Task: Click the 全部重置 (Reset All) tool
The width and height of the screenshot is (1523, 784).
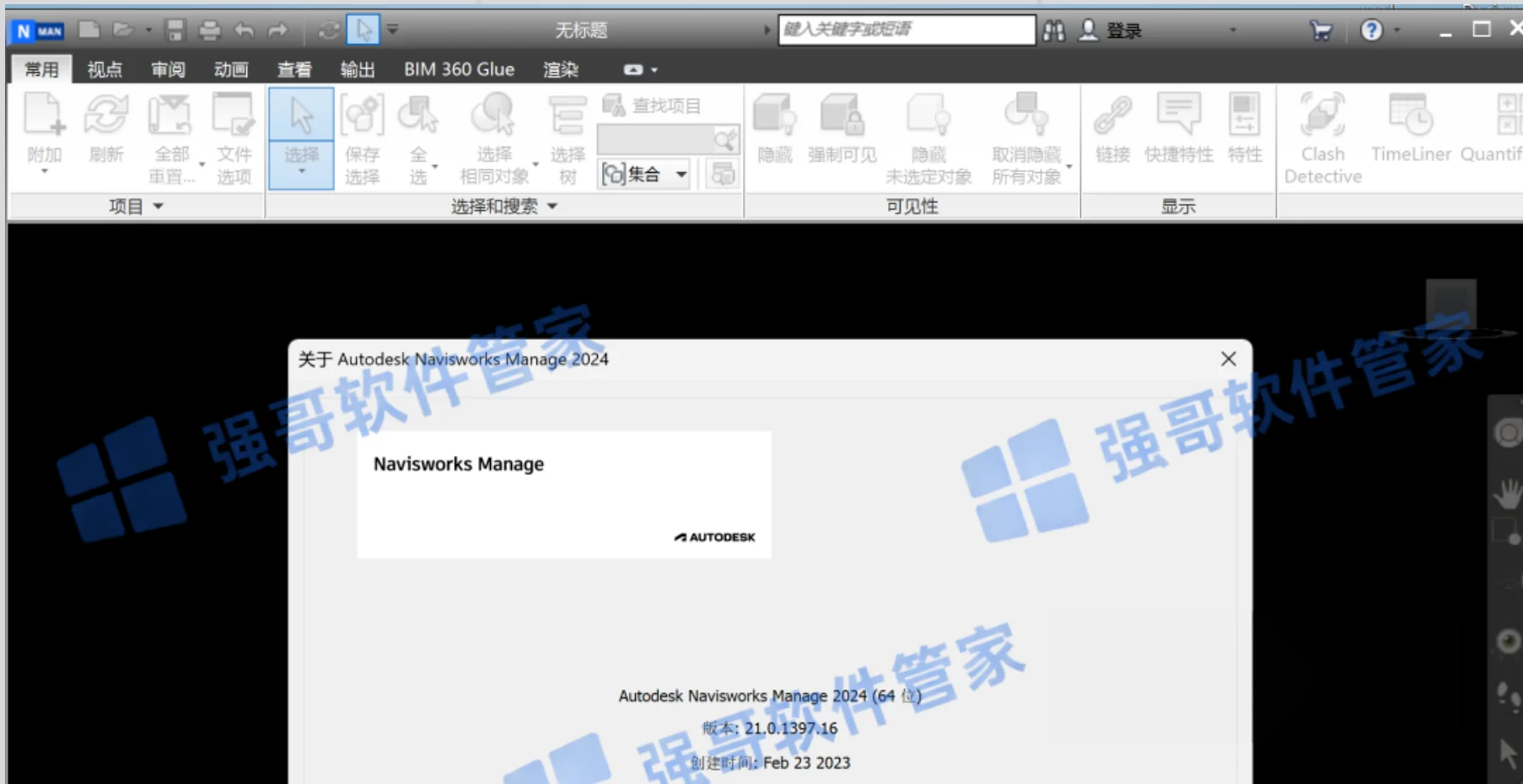Action: 171,139
